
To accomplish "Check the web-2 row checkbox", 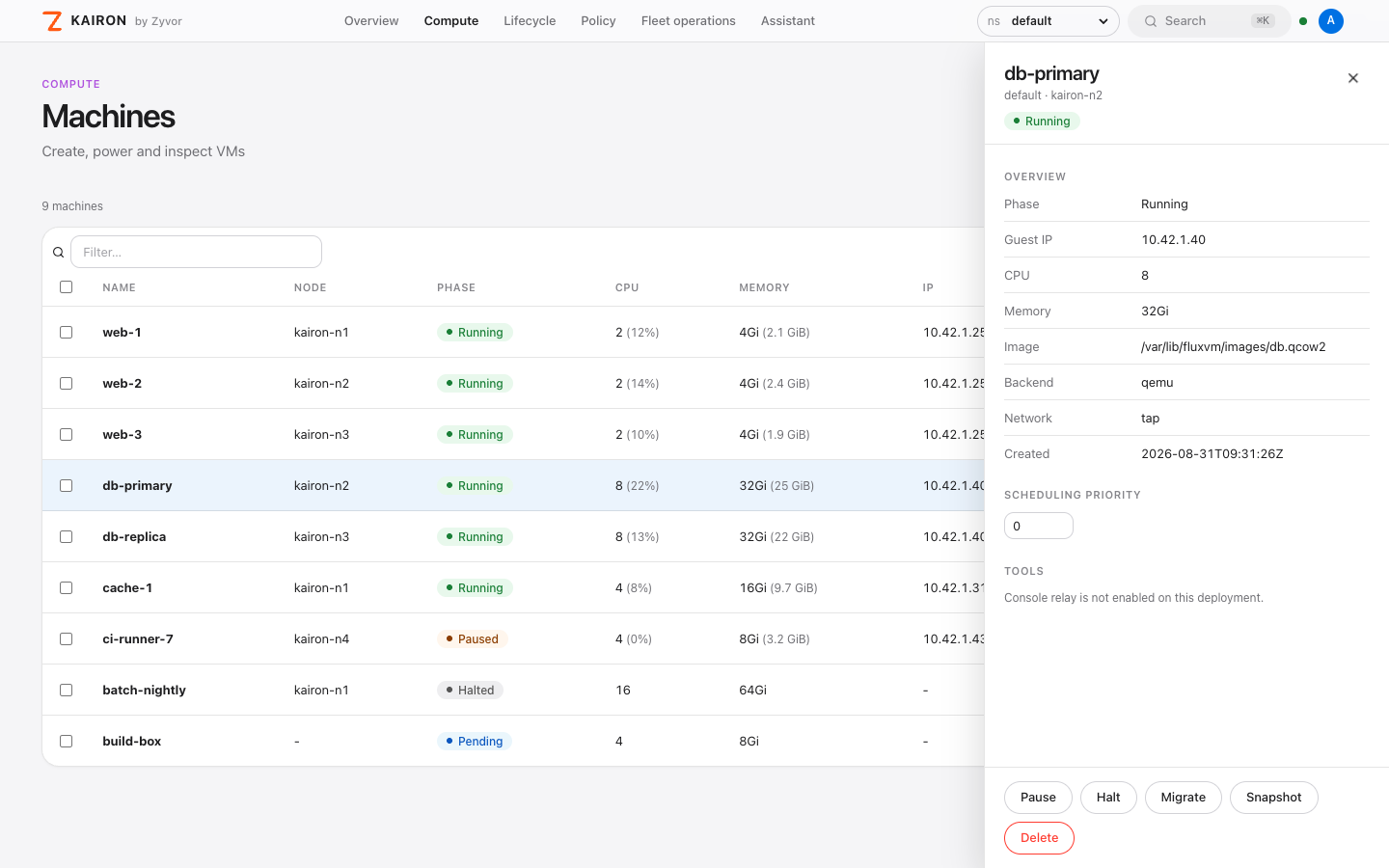I will tap(67, 384).
